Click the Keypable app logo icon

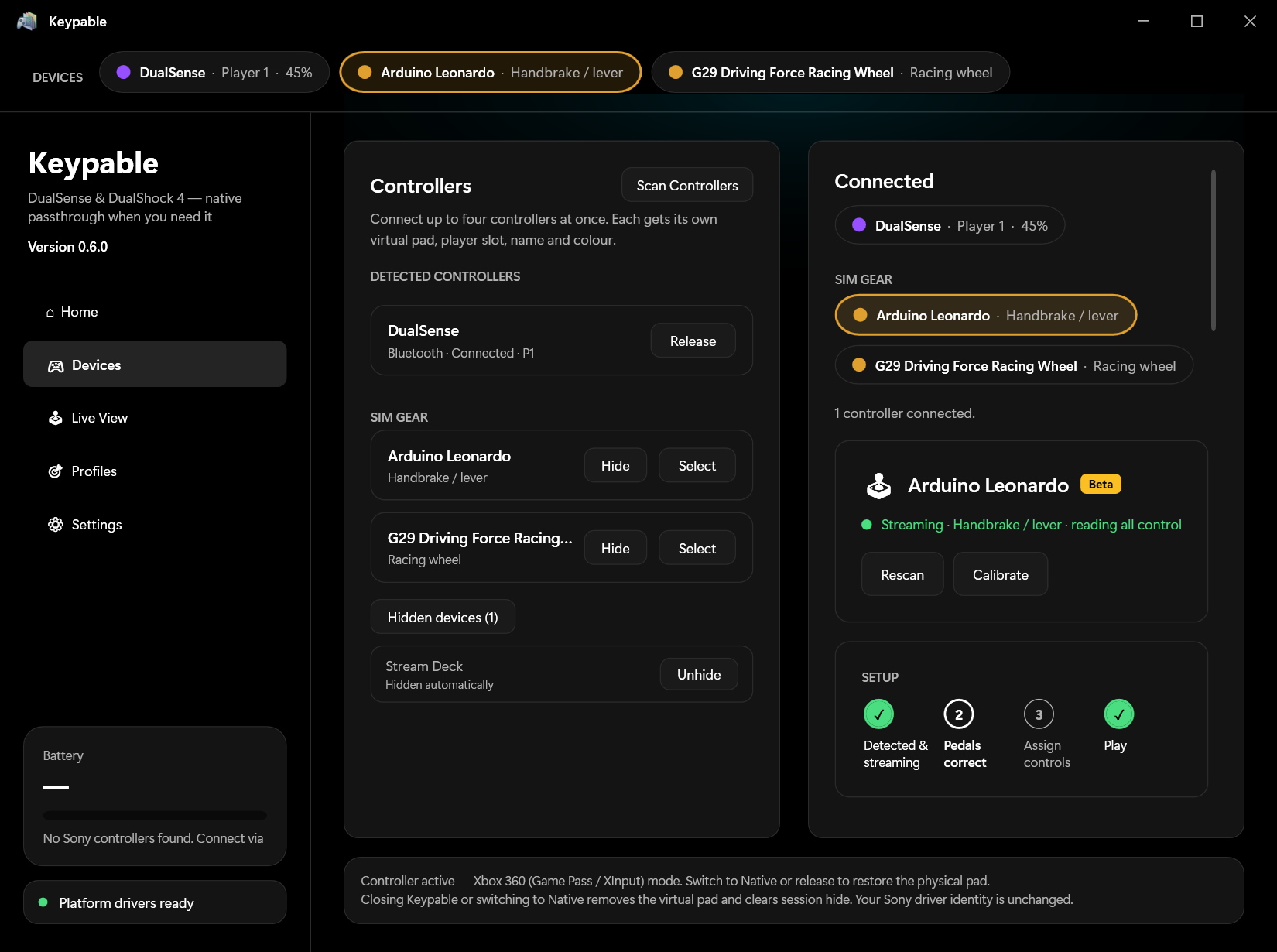point(27,21)
